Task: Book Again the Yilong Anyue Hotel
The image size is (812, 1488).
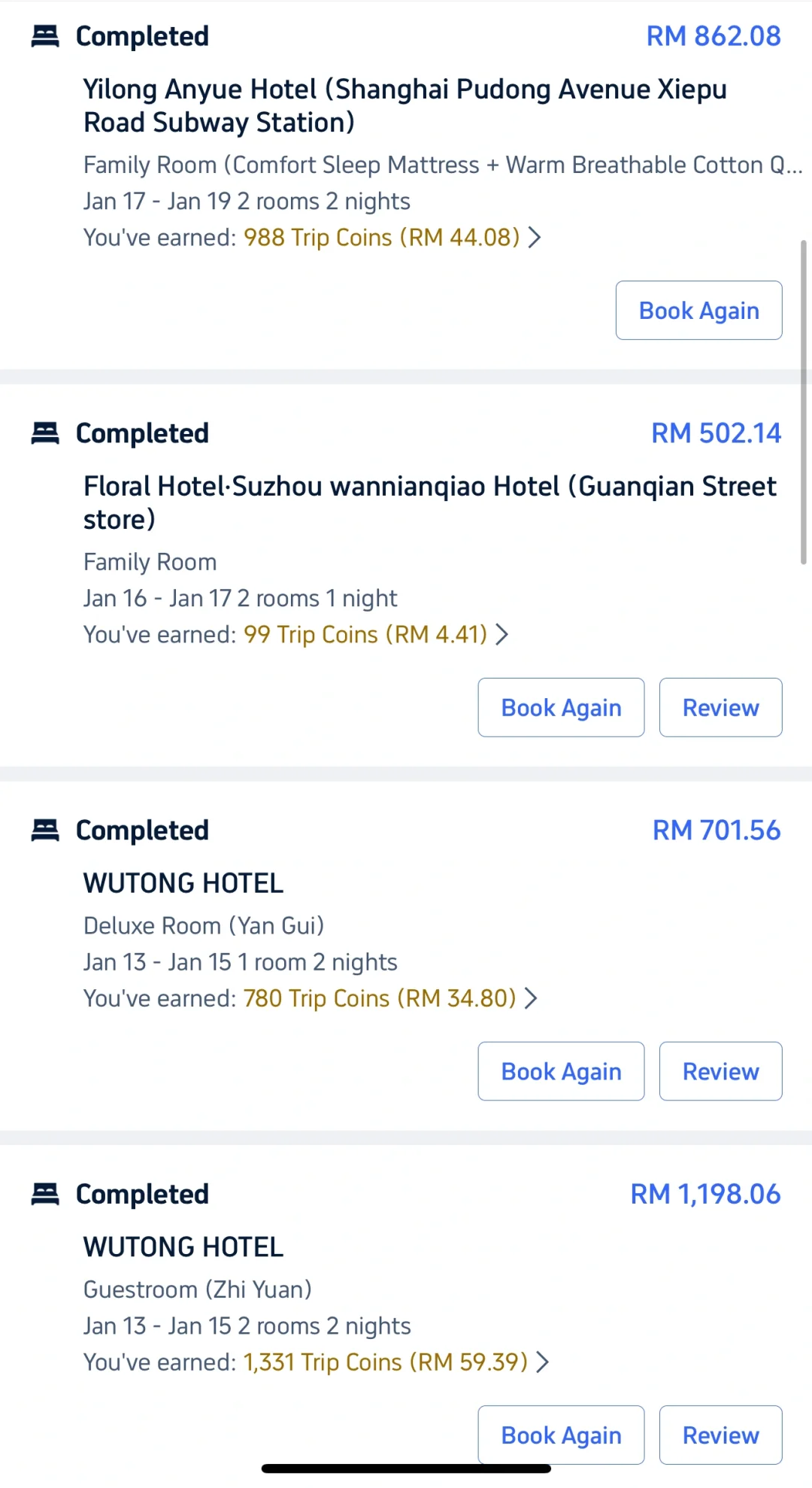Action: (698, 311)
